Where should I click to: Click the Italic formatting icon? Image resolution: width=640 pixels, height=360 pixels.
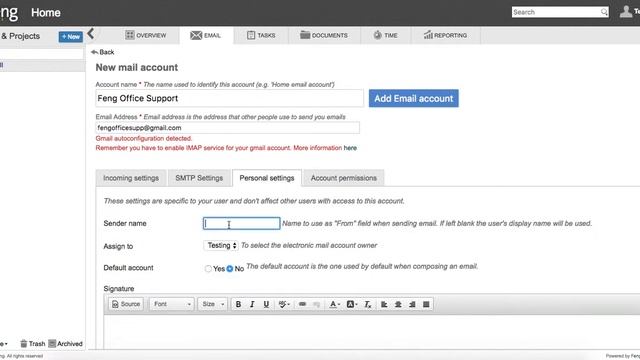tap(252, 304)
